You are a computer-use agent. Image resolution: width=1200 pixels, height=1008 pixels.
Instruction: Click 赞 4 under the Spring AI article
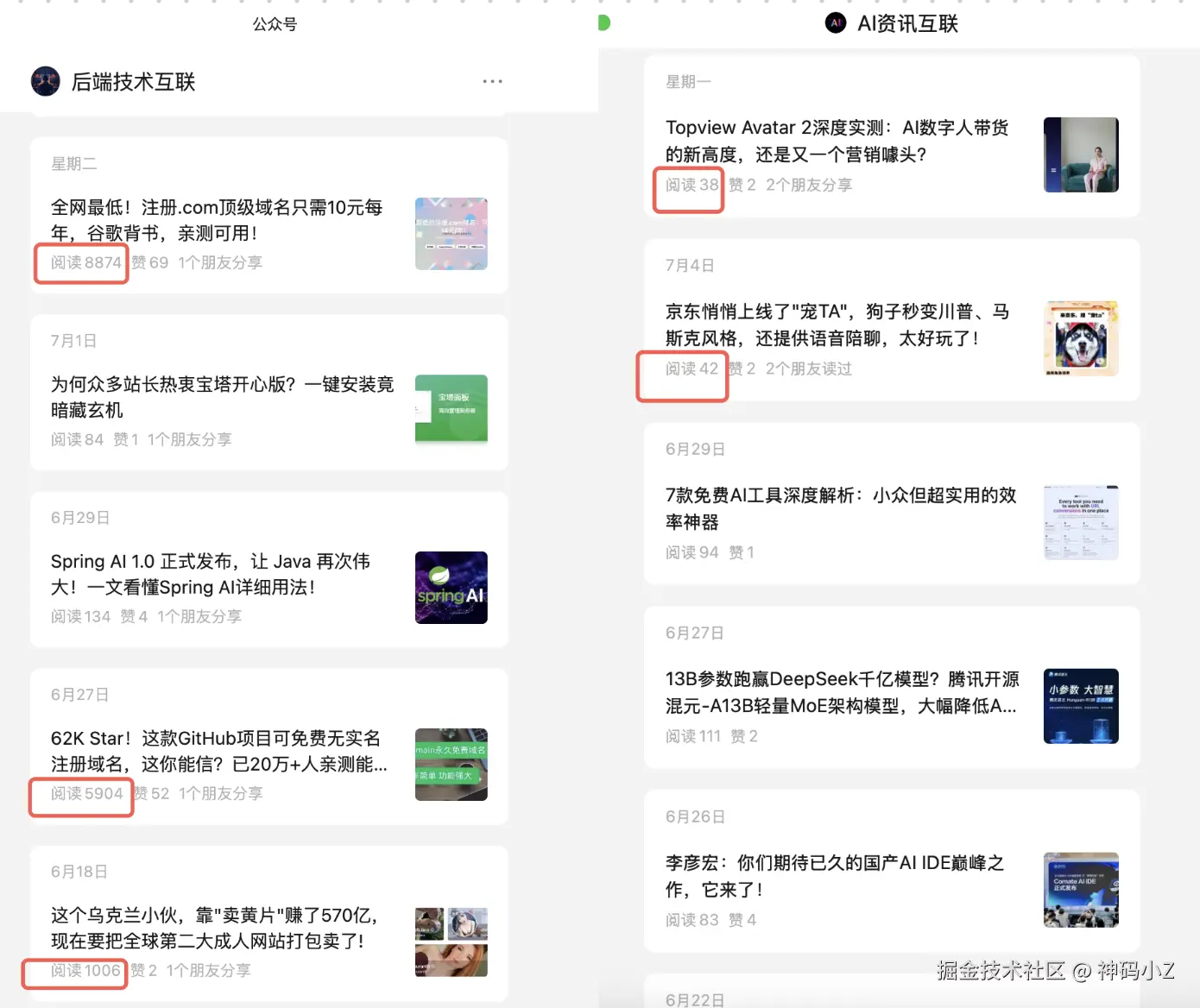[x=134, y=616]
